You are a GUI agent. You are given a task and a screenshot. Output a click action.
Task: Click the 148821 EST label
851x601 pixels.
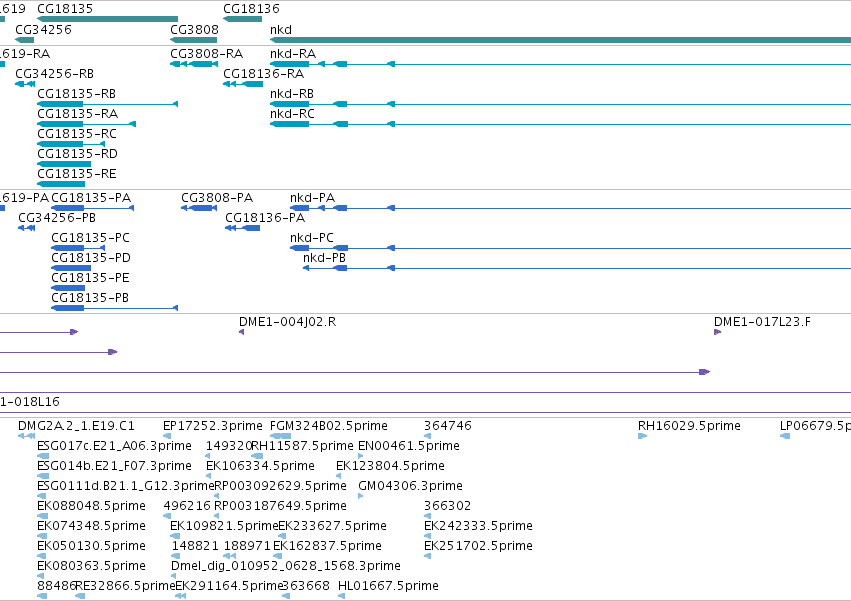(x=195, y=546)
